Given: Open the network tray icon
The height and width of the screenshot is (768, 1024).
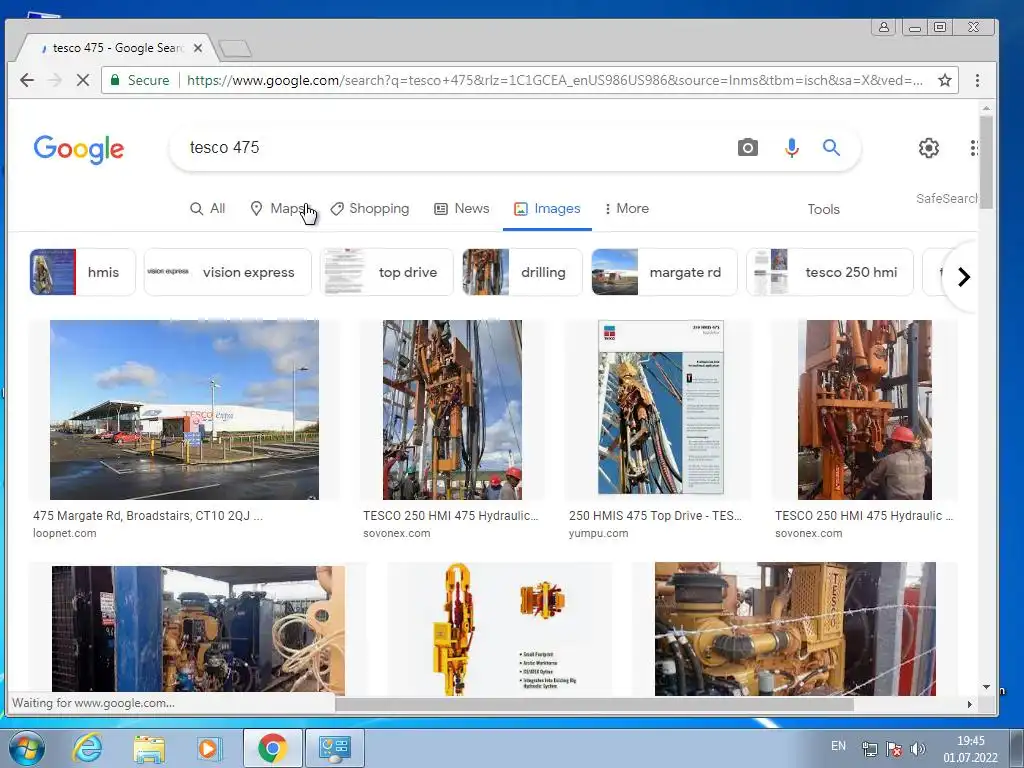Looking at the screenshot, I should (x=869, y=749).
